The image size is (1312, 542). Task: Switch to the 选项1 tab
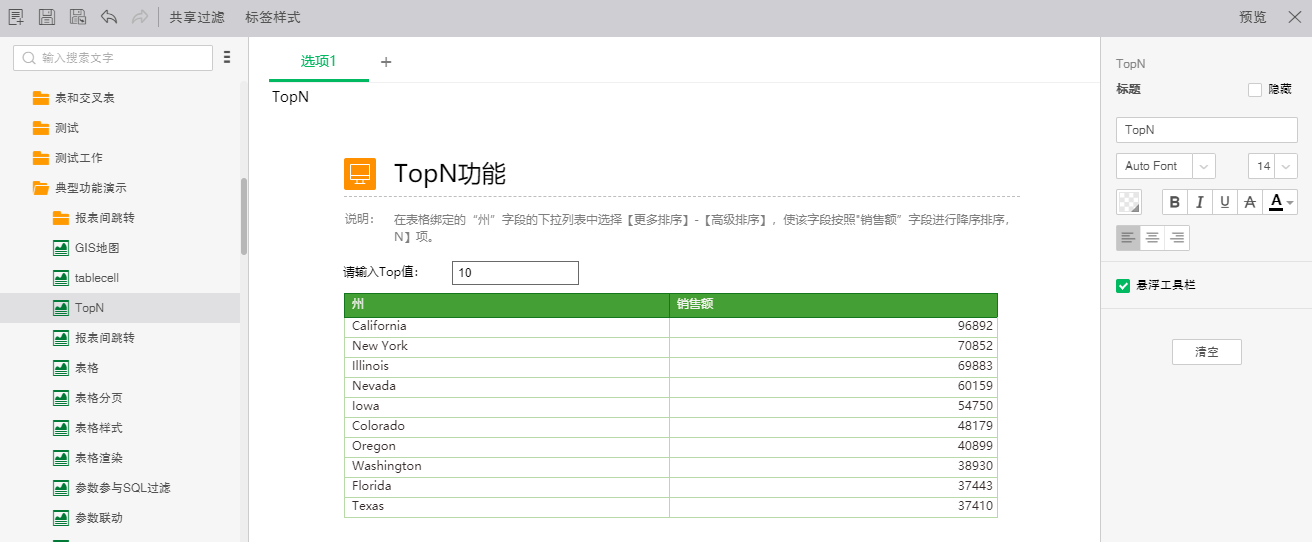(x=318, y=61)
